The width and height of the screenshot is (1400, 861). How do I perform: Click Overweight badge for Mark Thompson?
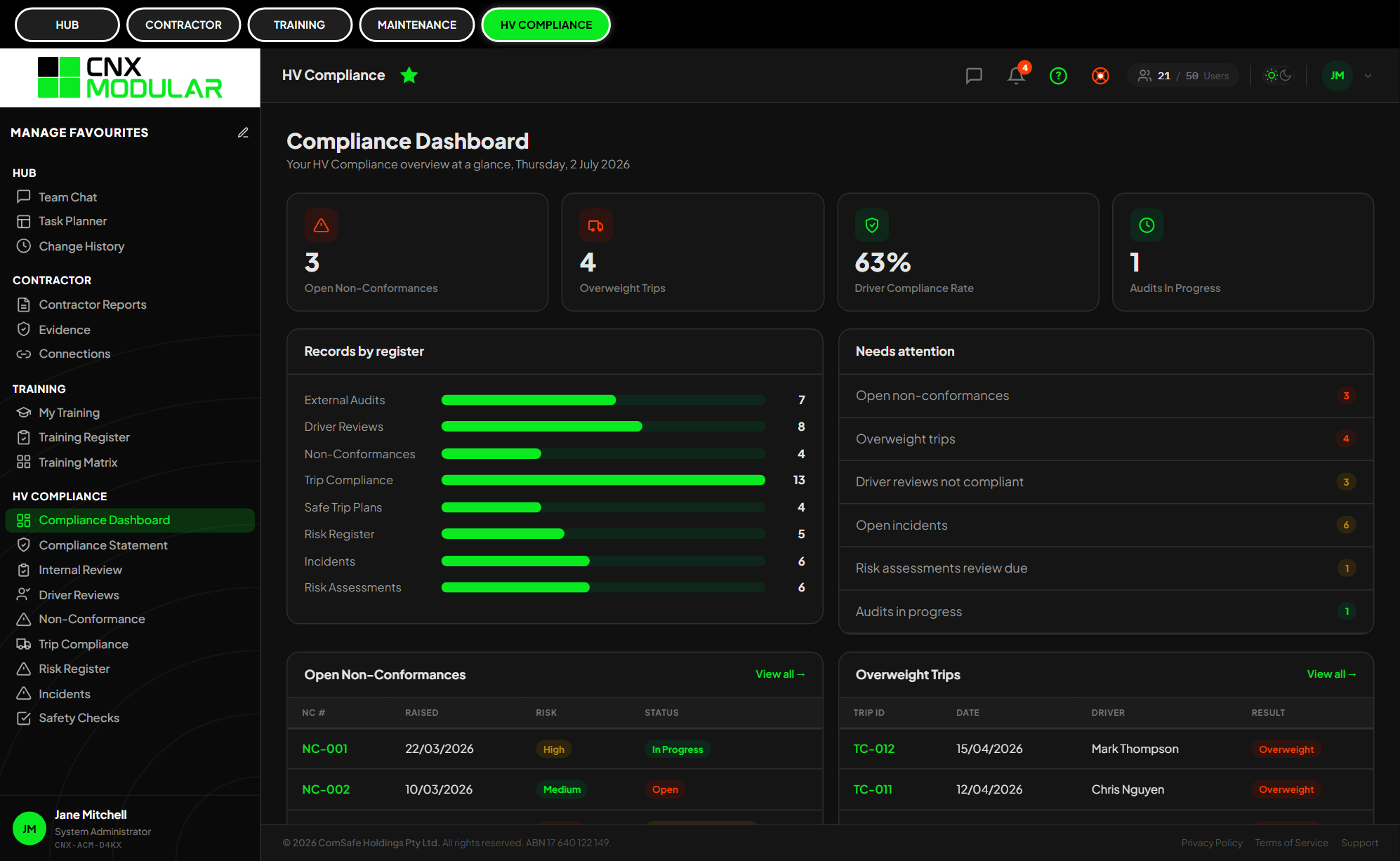[1286, 749]
